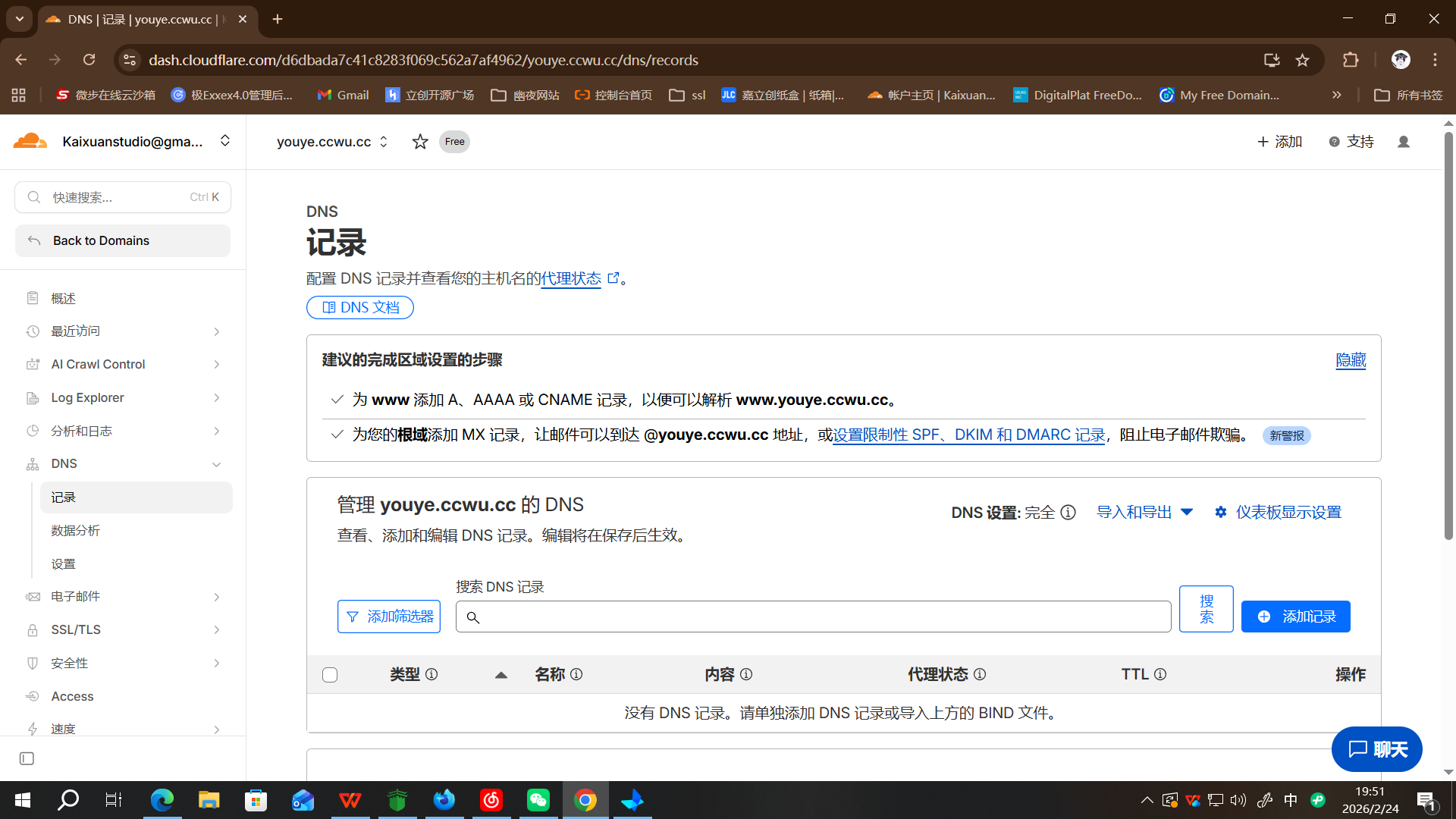The image size is (1456, 819).
Task: Hide the recommended steps panel
Action: [1350, 360]
